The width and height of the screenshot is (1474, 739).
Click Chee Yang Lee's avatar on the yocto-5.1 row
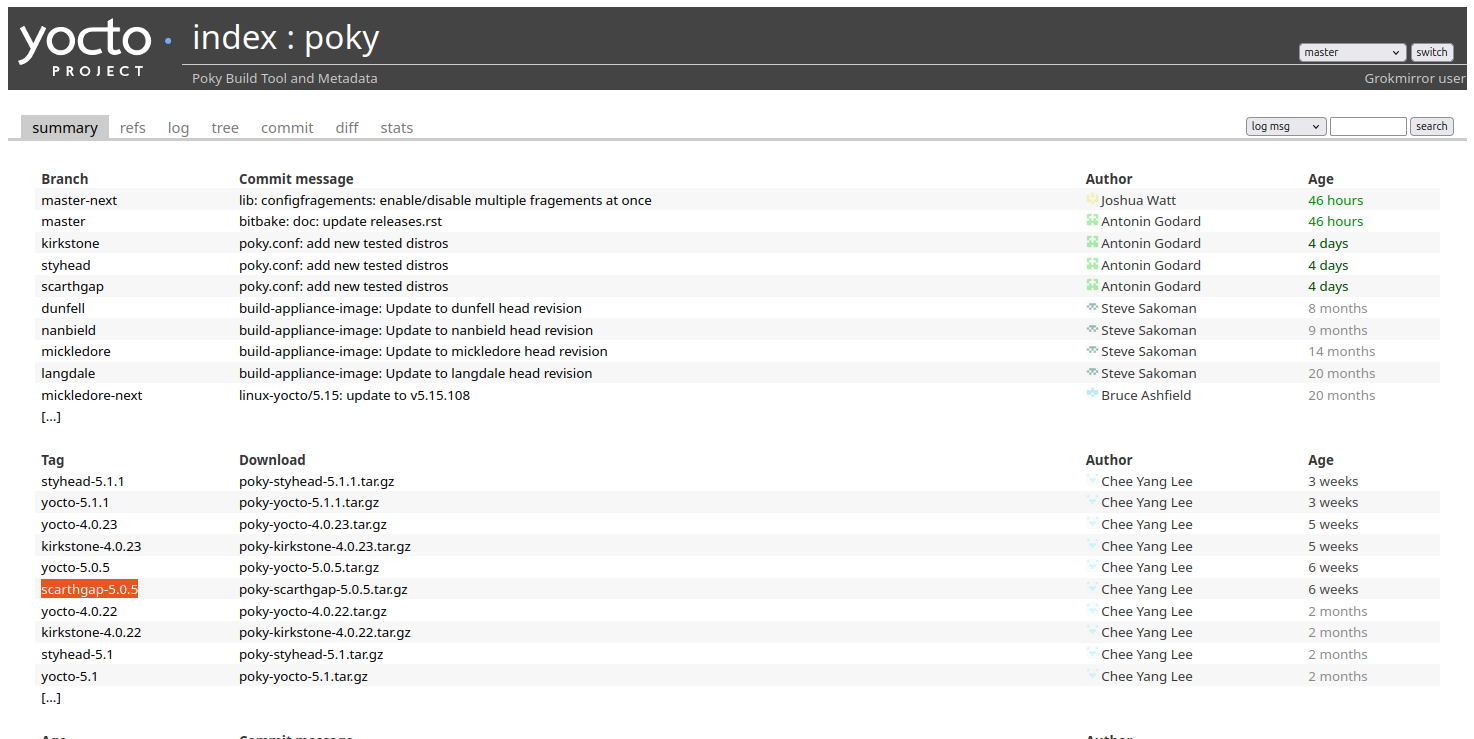(x=1090, y=676)
